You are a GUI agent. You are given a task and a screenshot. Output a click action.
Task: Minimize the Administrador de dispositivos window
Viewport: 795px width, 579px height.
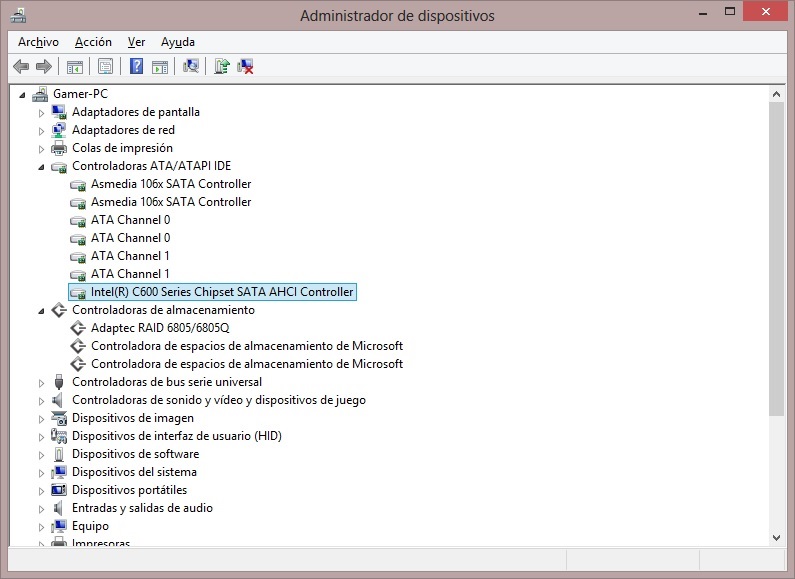pyautogui.click(x=703, y=13)
